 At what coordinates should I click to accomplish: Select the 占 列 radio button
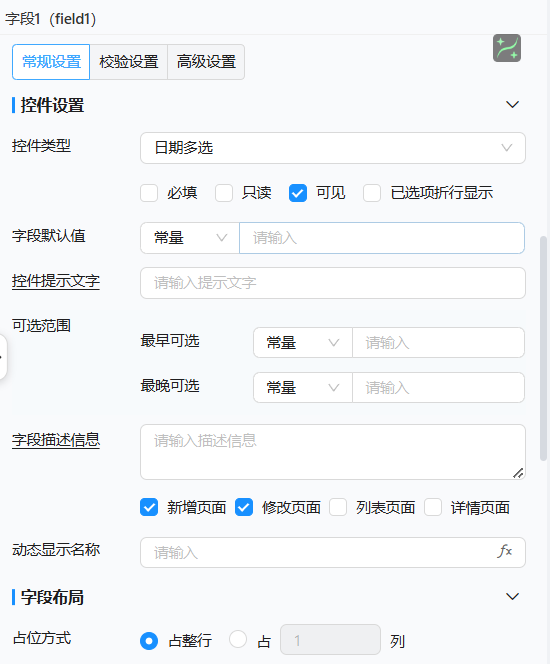pos(238,639)
